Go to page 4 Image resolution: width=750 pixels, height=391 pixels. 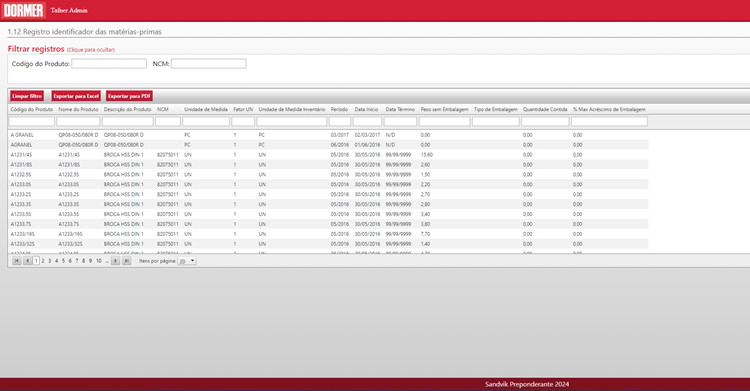(56, 261)
